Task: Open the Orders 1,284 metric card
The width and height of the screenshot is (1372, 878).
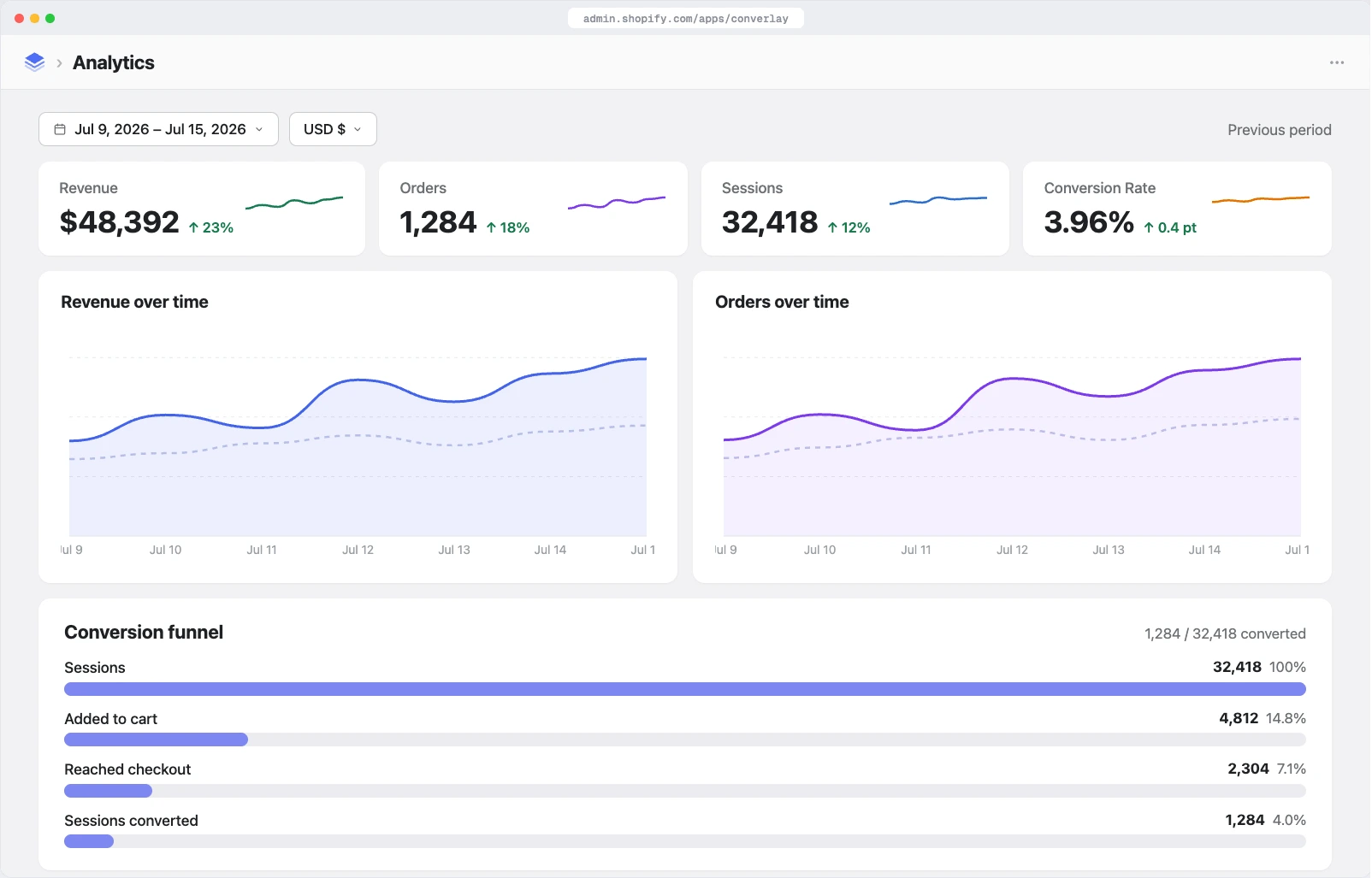Action: click(x=533, y=209)
